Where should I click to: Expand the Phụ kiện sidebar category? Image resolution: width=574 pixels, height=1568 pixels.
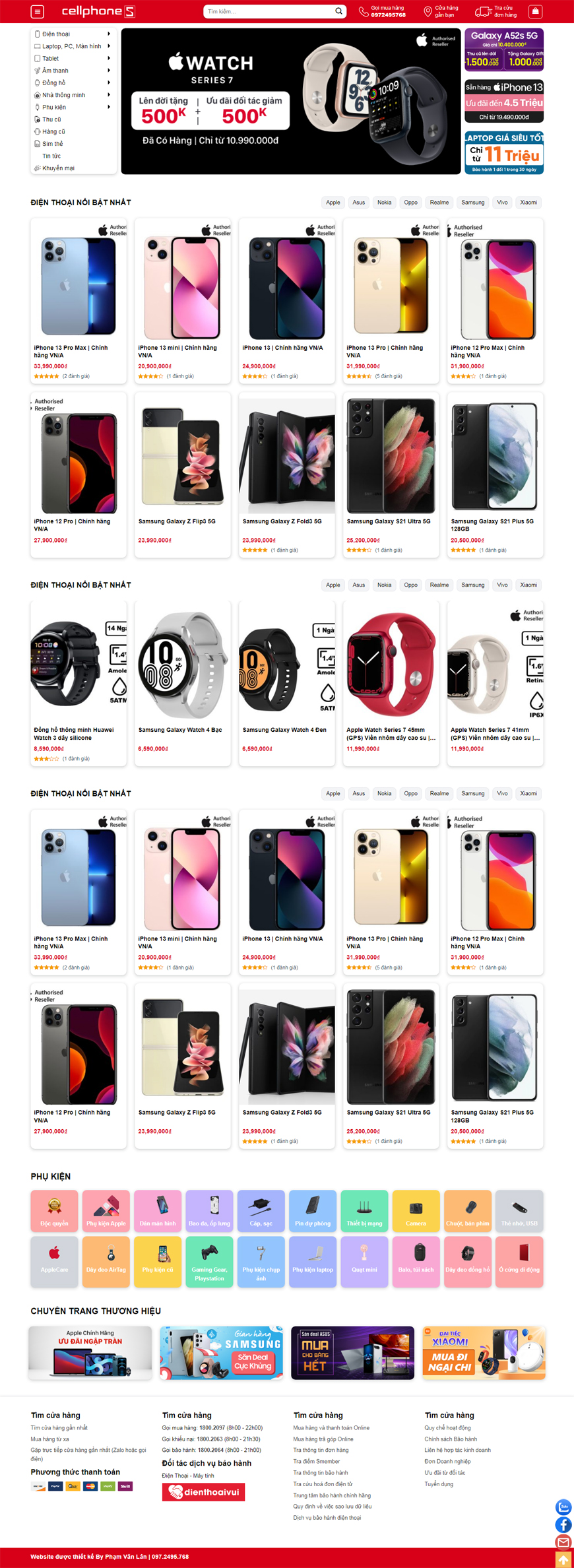tap(109, 107)
